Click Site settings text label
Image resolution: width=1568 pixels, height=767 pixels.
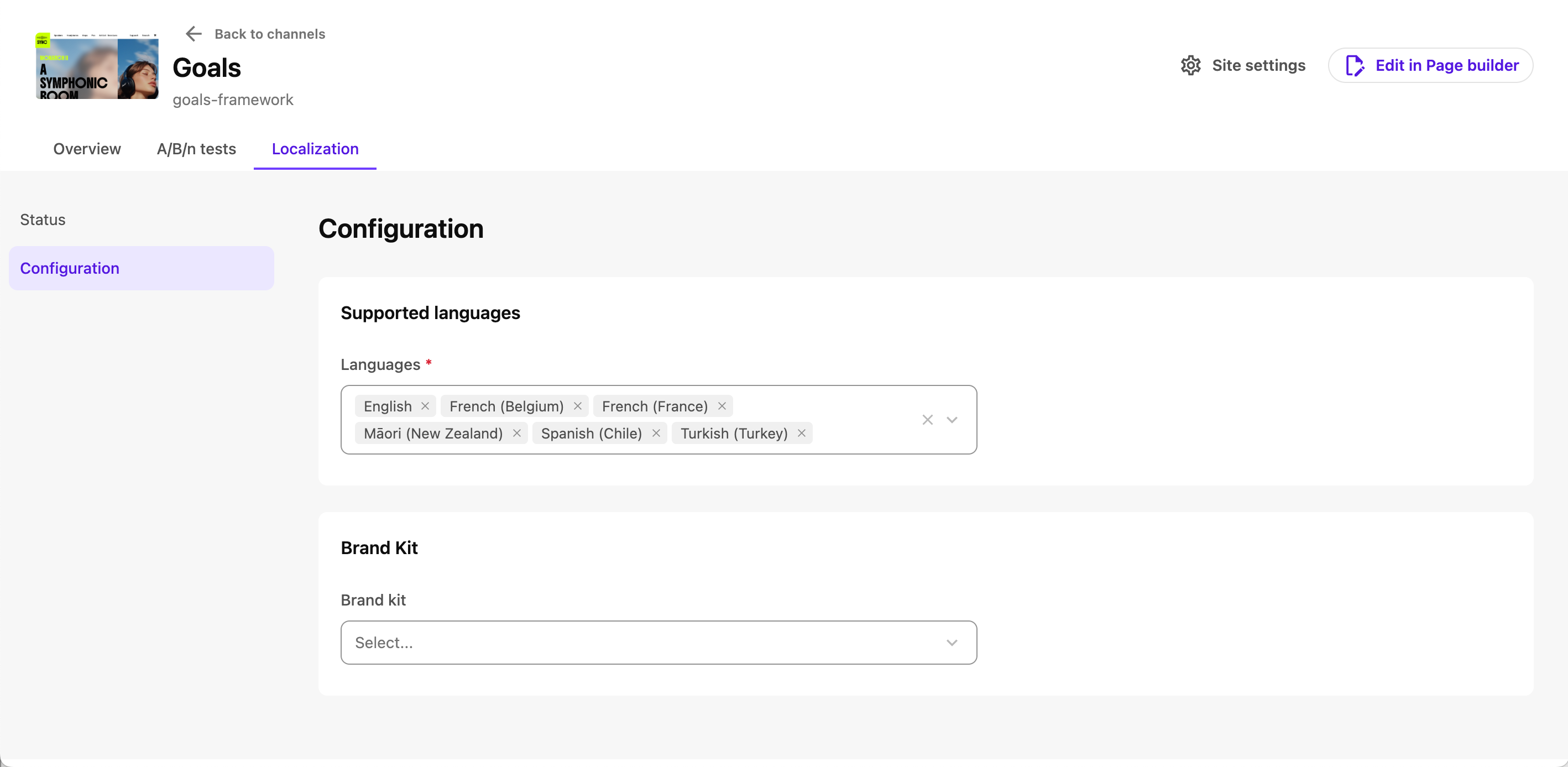pyautogui.click(x=1258, y=65)
